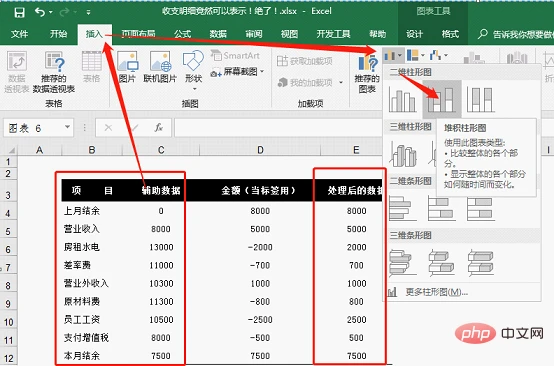The image size is (554, 366).
Task: Open the 文件 tab
Action: (19, 34)
